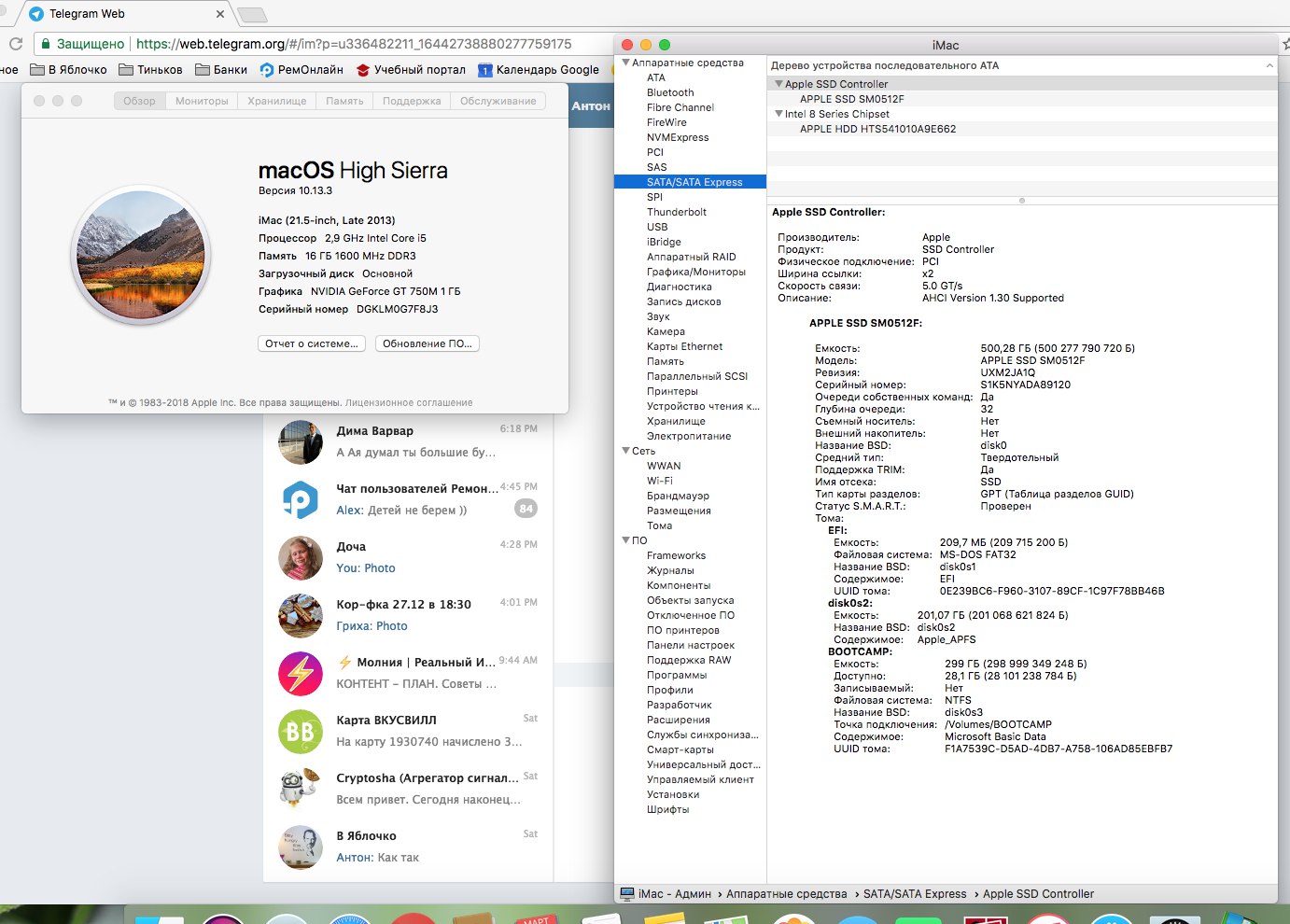The height and width of the screenshot is (924, 1290).
Task: Click the Telegram Web tab favicon
Action: click(36, 14)
